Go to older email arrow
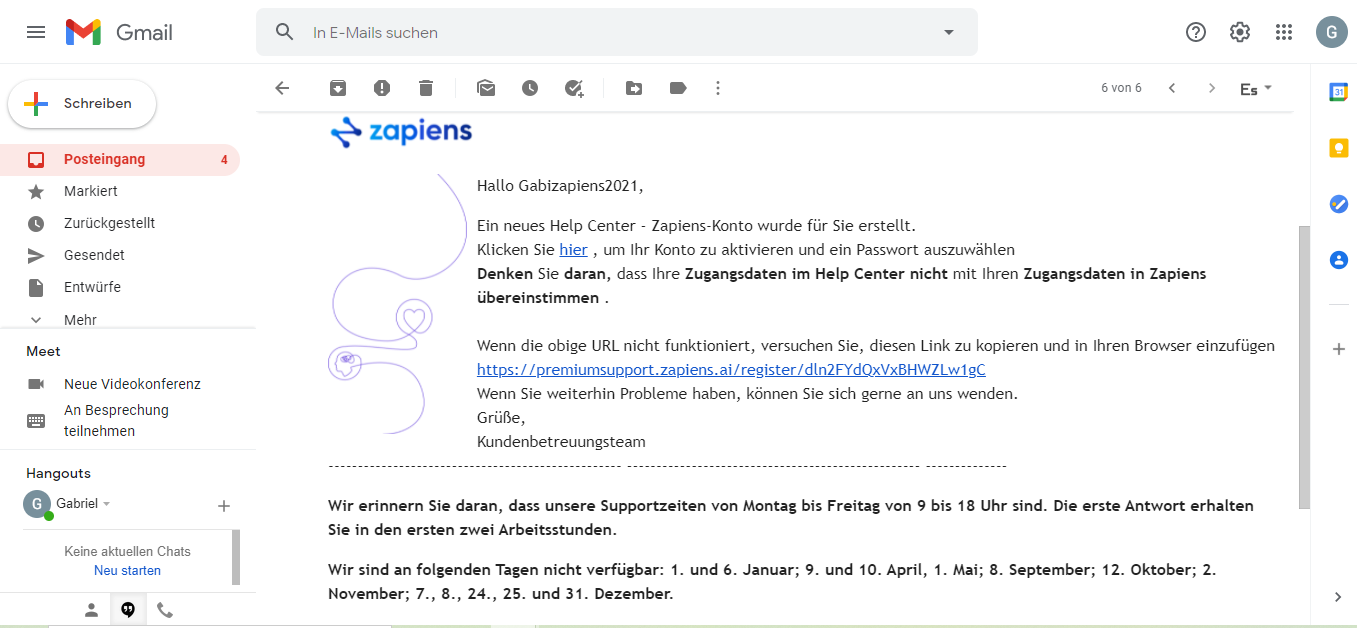Image resolution: width=1357 pixels, height=628 pixels. pyautogui.click(x=1212, y=88)
